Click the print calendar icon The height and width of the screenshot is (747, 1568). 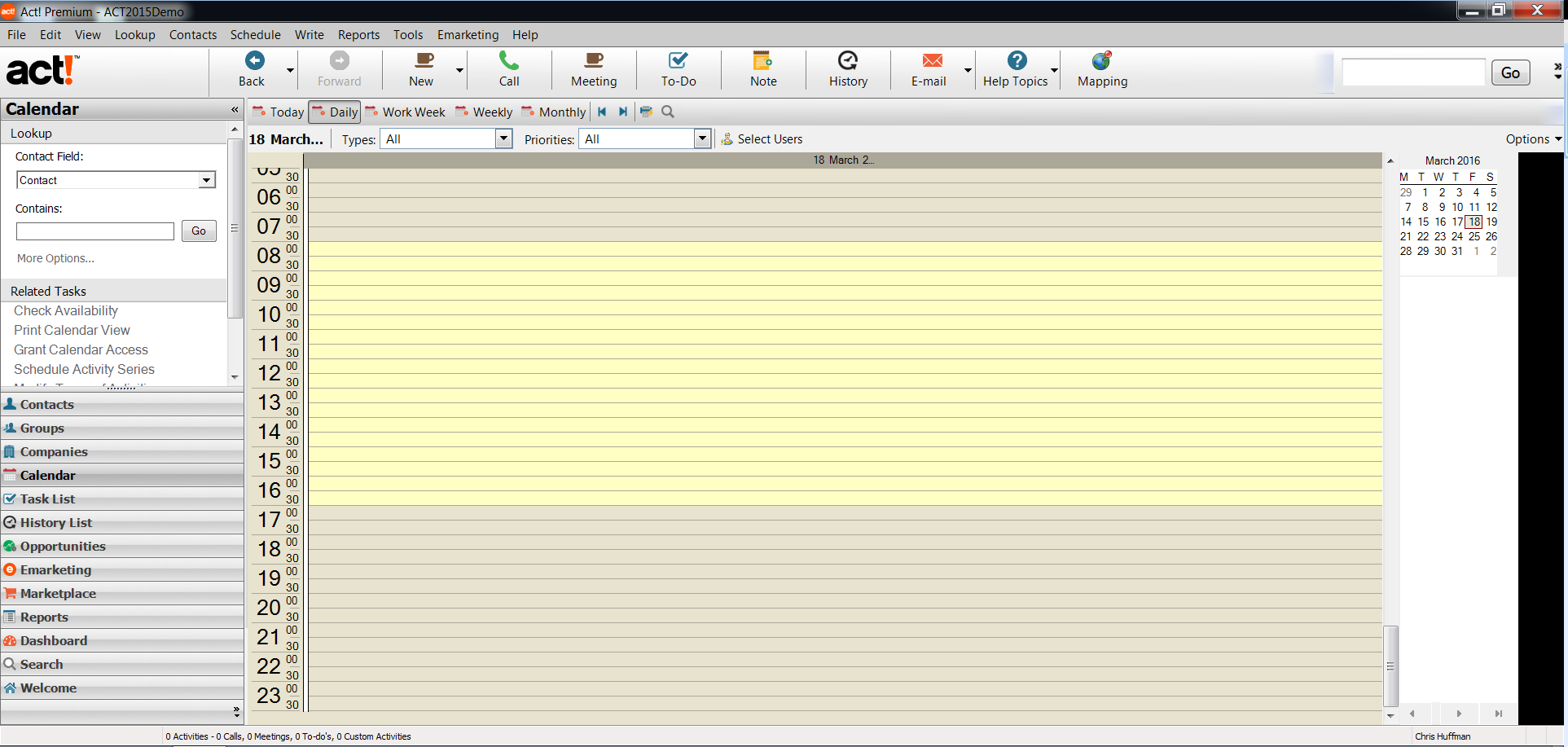pos(646,112)
